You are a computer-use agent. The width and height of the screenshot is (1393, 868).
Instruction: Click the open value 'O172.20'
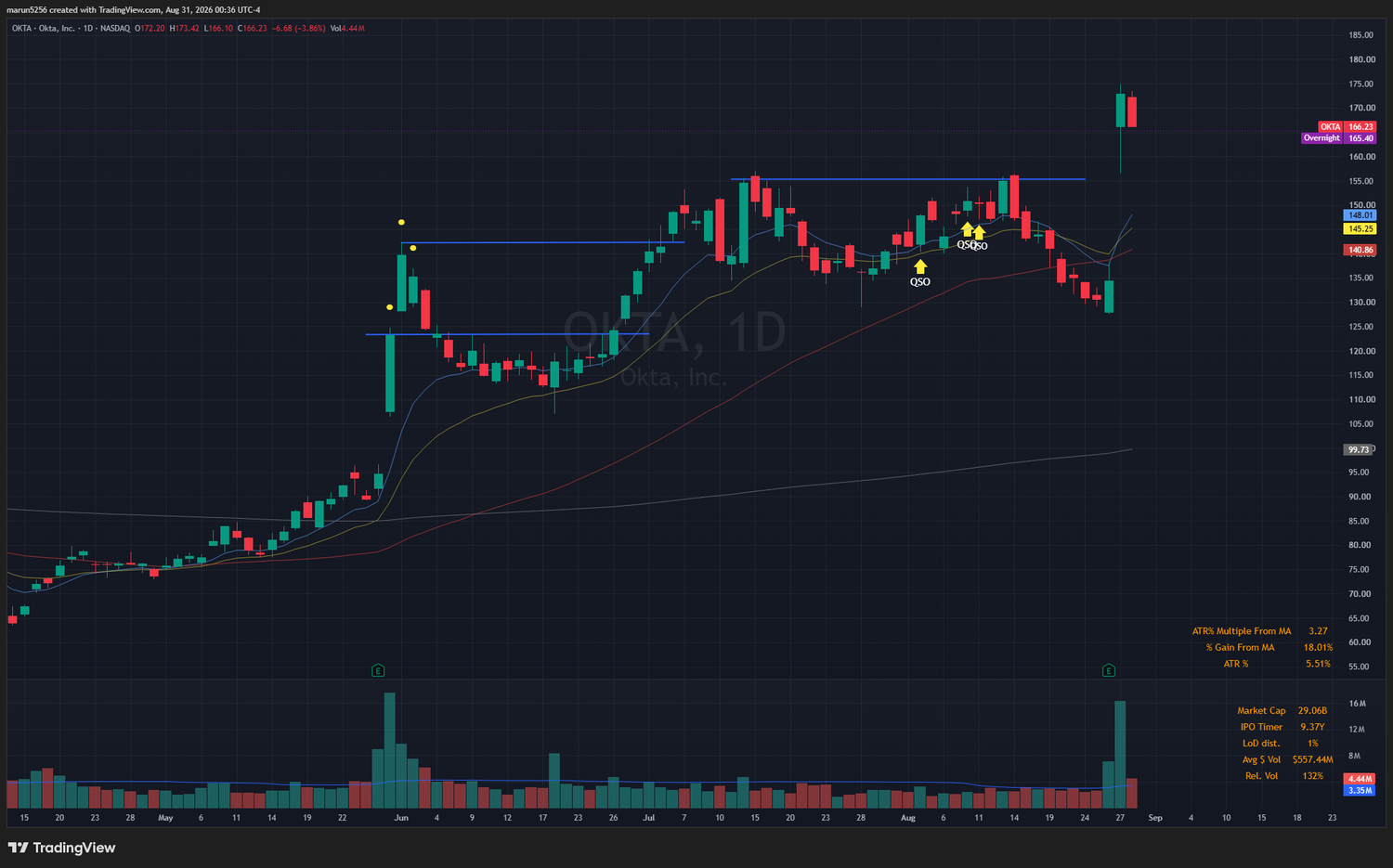150,29
